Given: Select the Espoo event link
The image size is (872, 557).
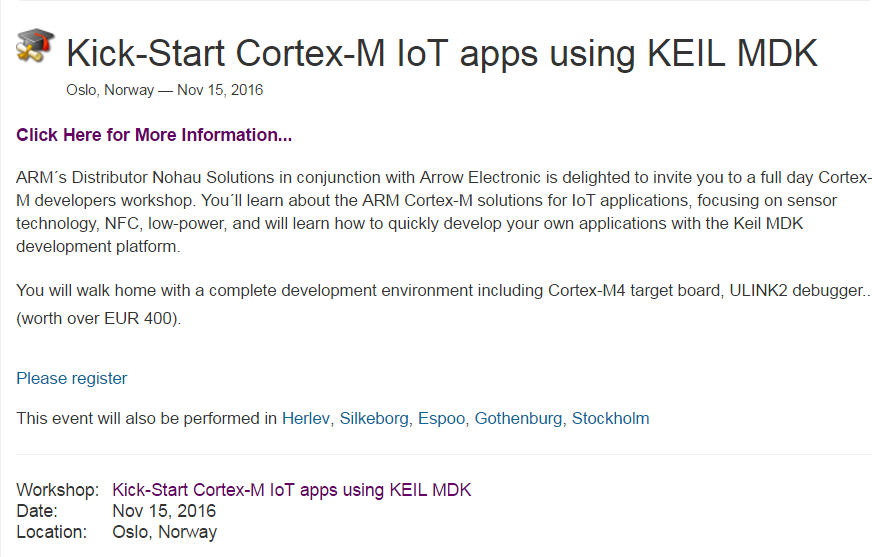Looking at the screenshot, I should pos(442,419).
